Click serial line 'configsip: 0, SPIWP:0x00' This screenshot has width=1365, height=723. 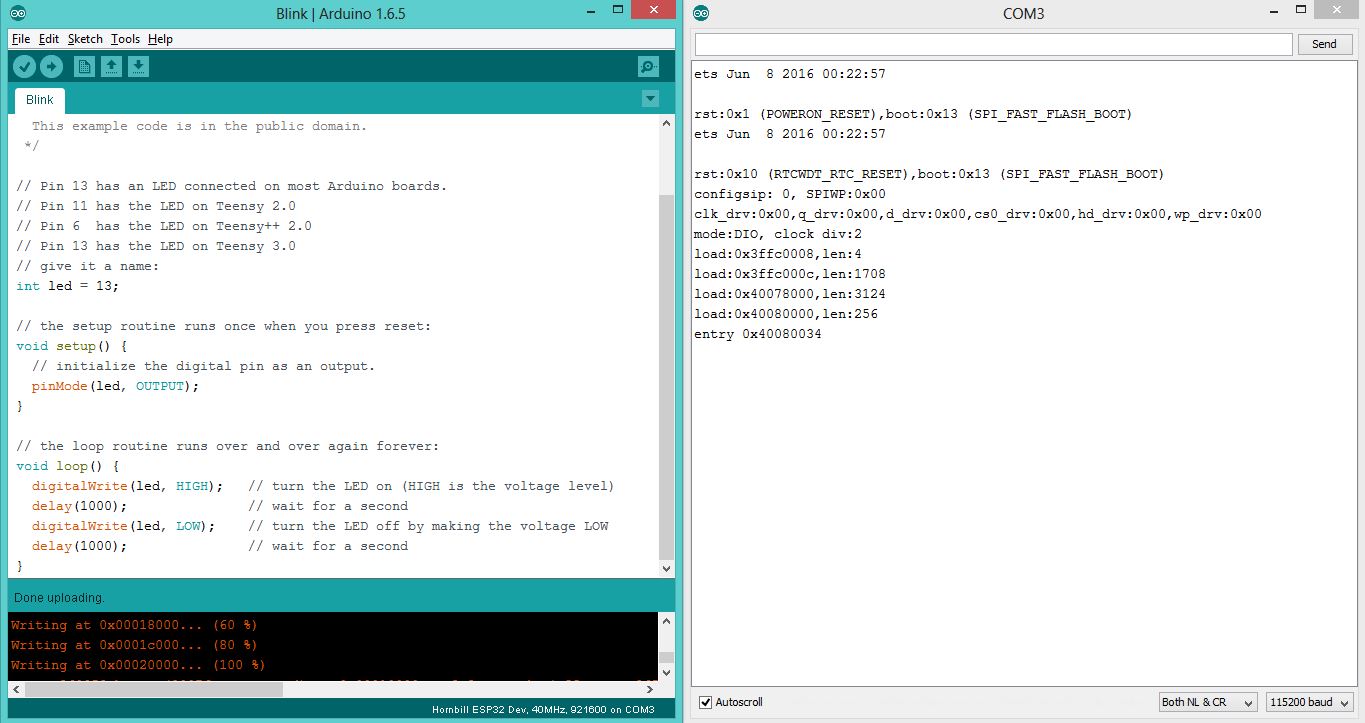coord(790,194)
